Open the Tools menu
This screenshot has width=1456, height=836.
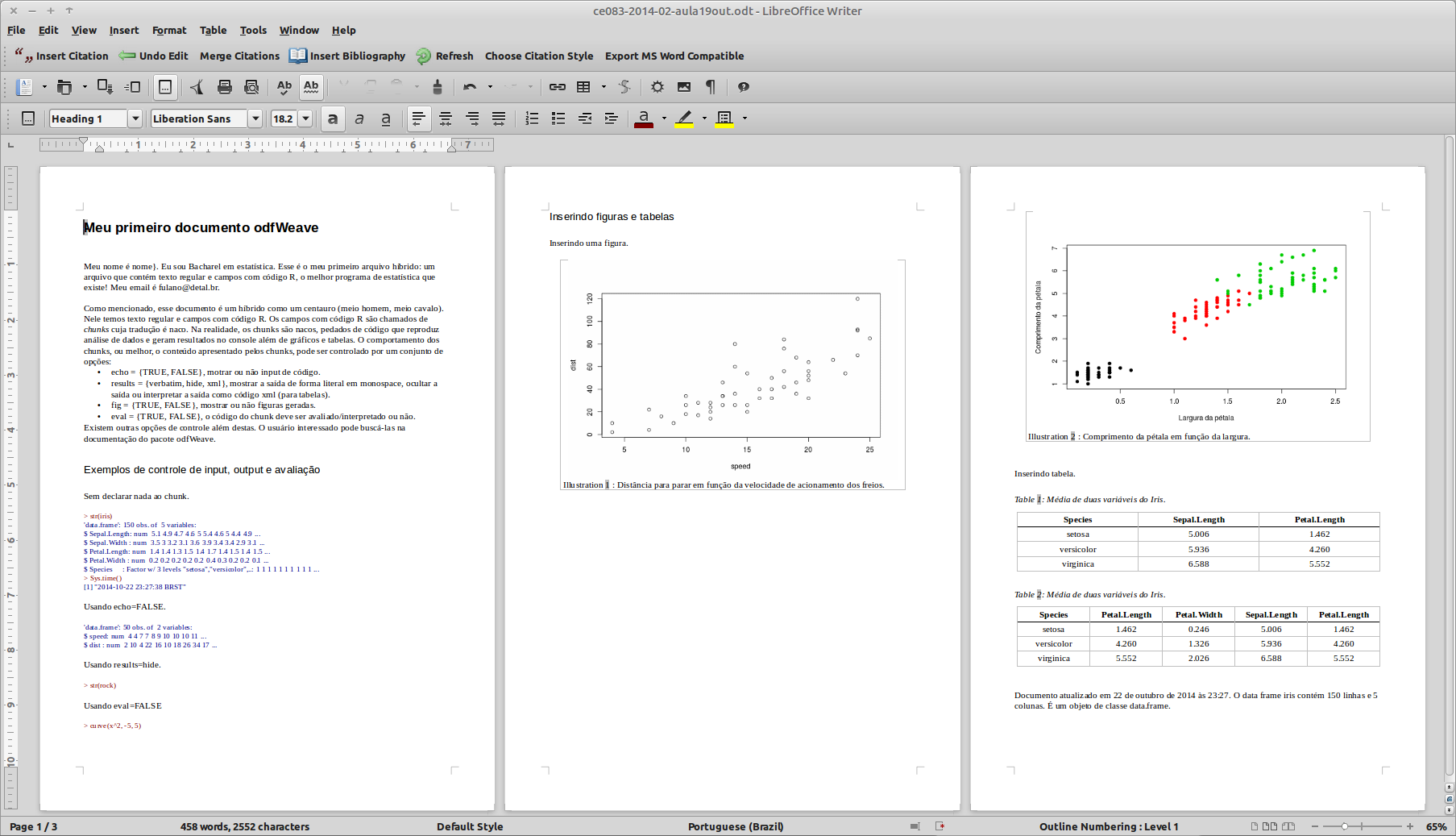point(253,30)
